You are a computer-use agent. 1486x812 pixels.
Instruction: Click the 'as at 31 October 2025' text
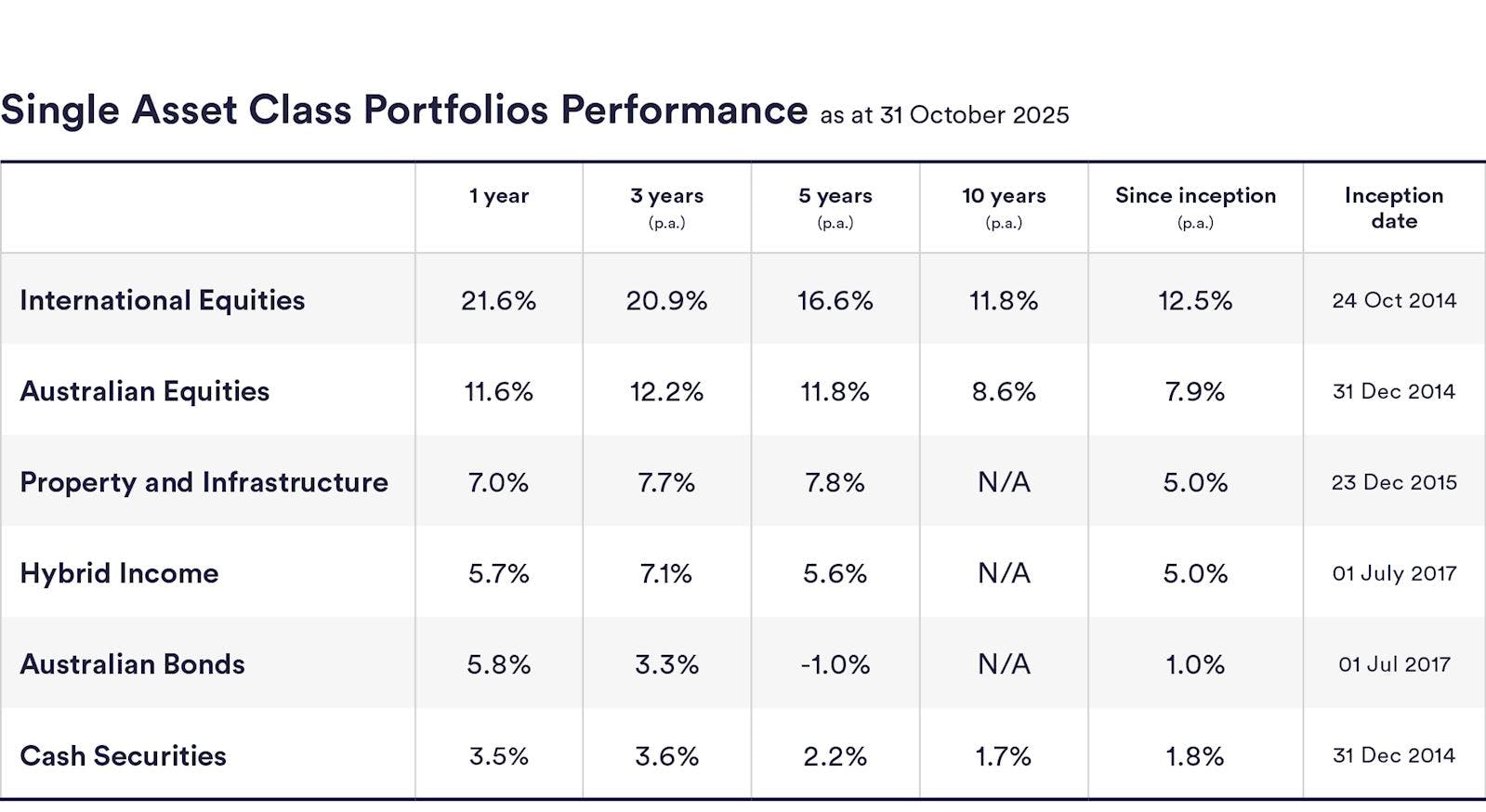[944, 115]
